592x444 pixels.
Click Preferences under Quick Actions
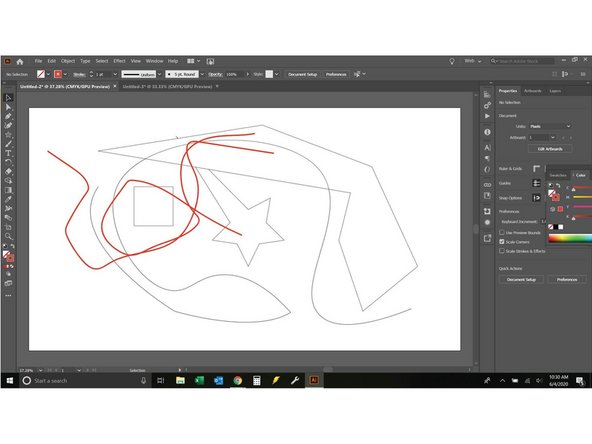click(x=567, y=279)
